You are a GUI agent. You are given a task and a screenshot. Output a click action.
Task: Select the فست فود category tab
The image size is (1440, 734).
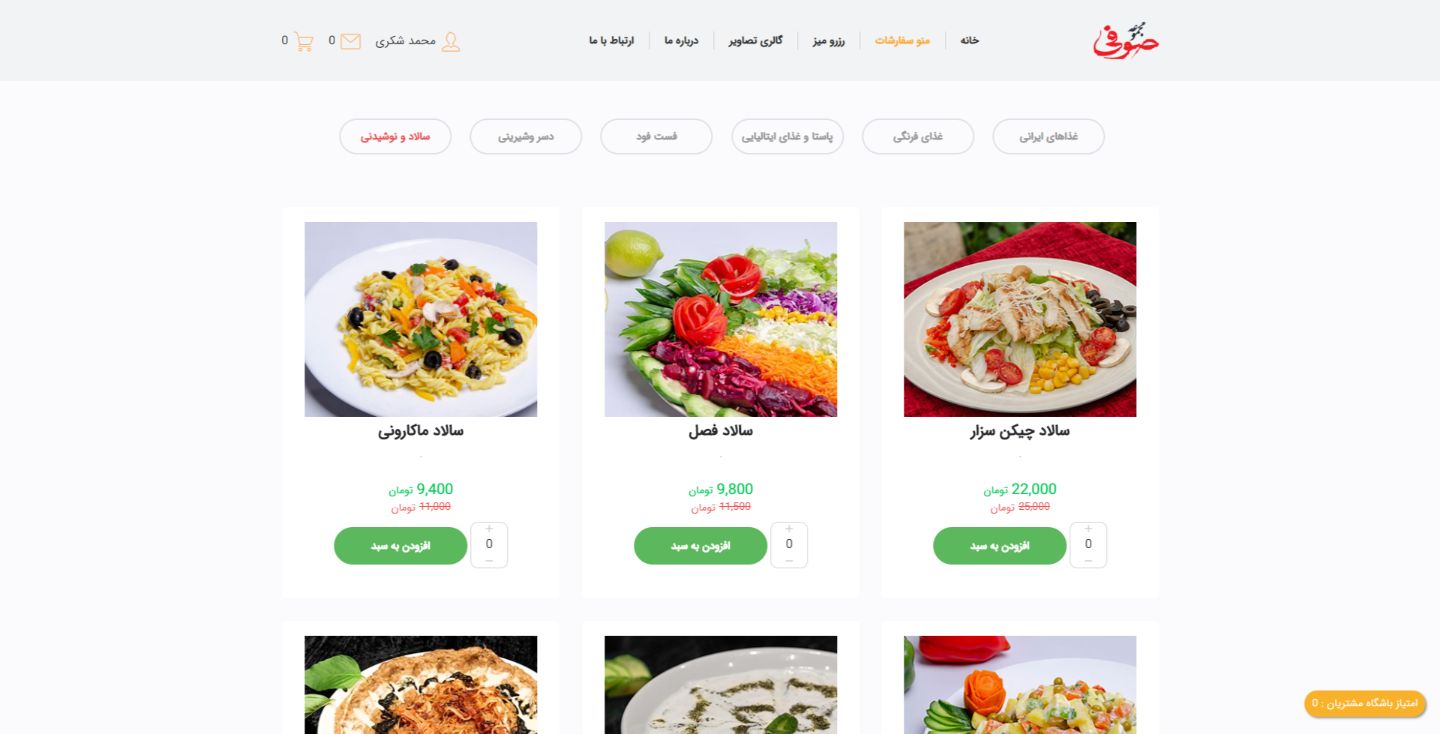coord(656,136)
